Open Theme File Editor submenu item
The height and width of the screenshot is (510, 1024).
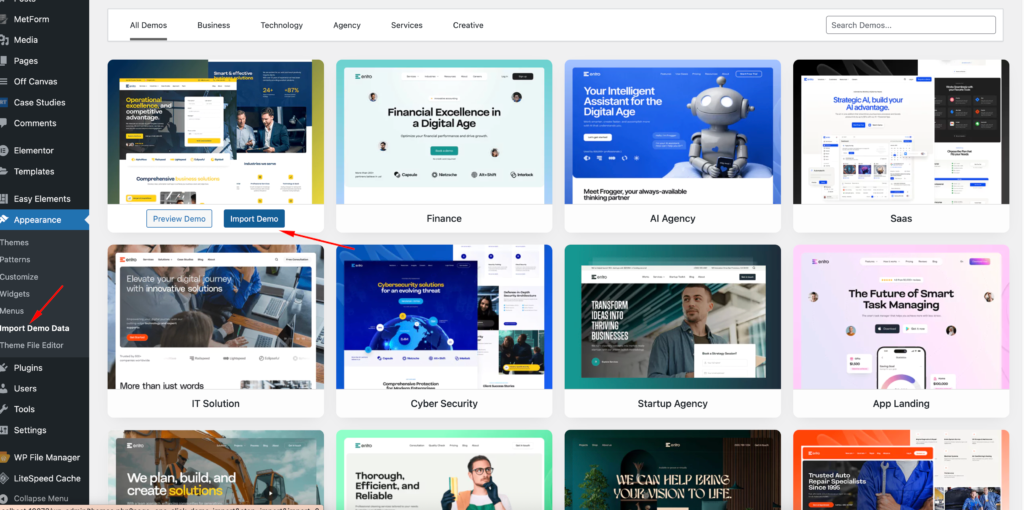31,345
